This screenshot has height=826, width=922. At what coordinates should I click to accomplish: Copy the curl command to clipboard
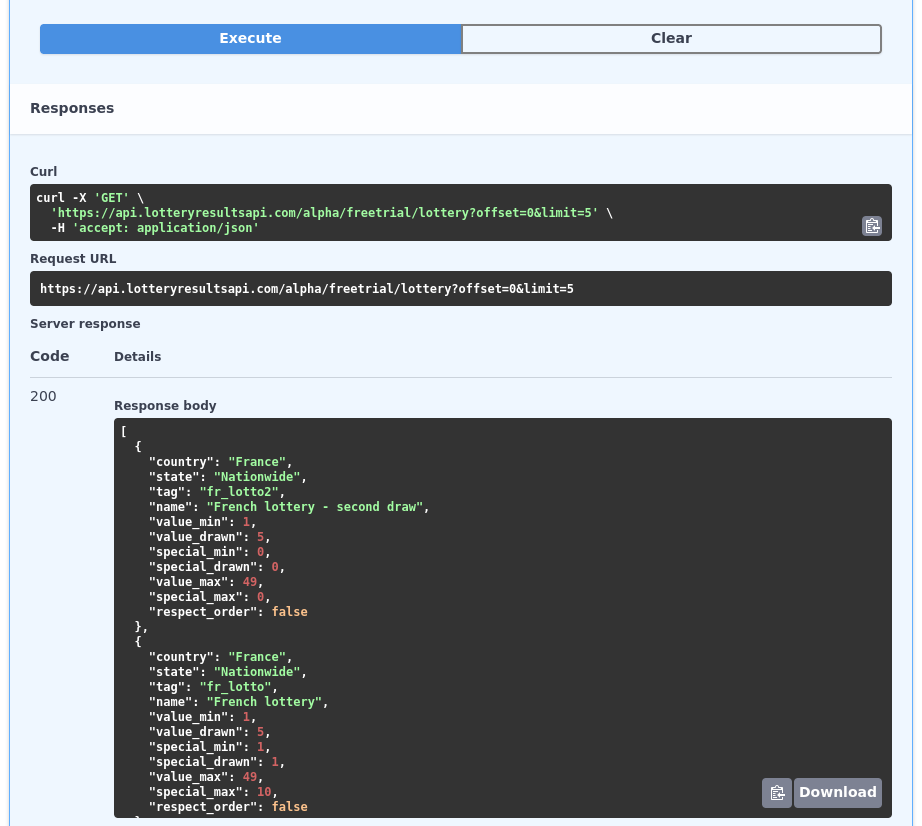(872, 226)
